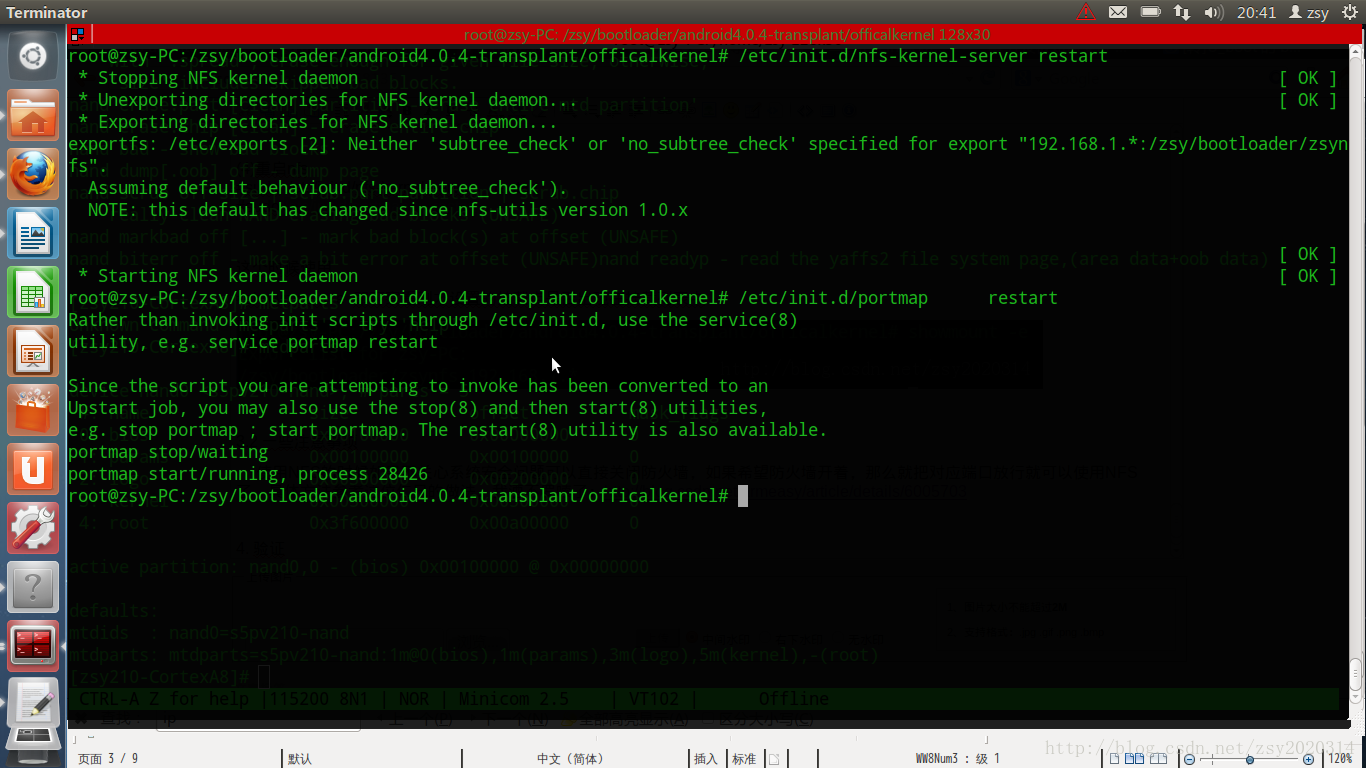Click the terminal cursor at the last prompt
Viewport: 1366px width, 768px height.
tap(743, 496)
